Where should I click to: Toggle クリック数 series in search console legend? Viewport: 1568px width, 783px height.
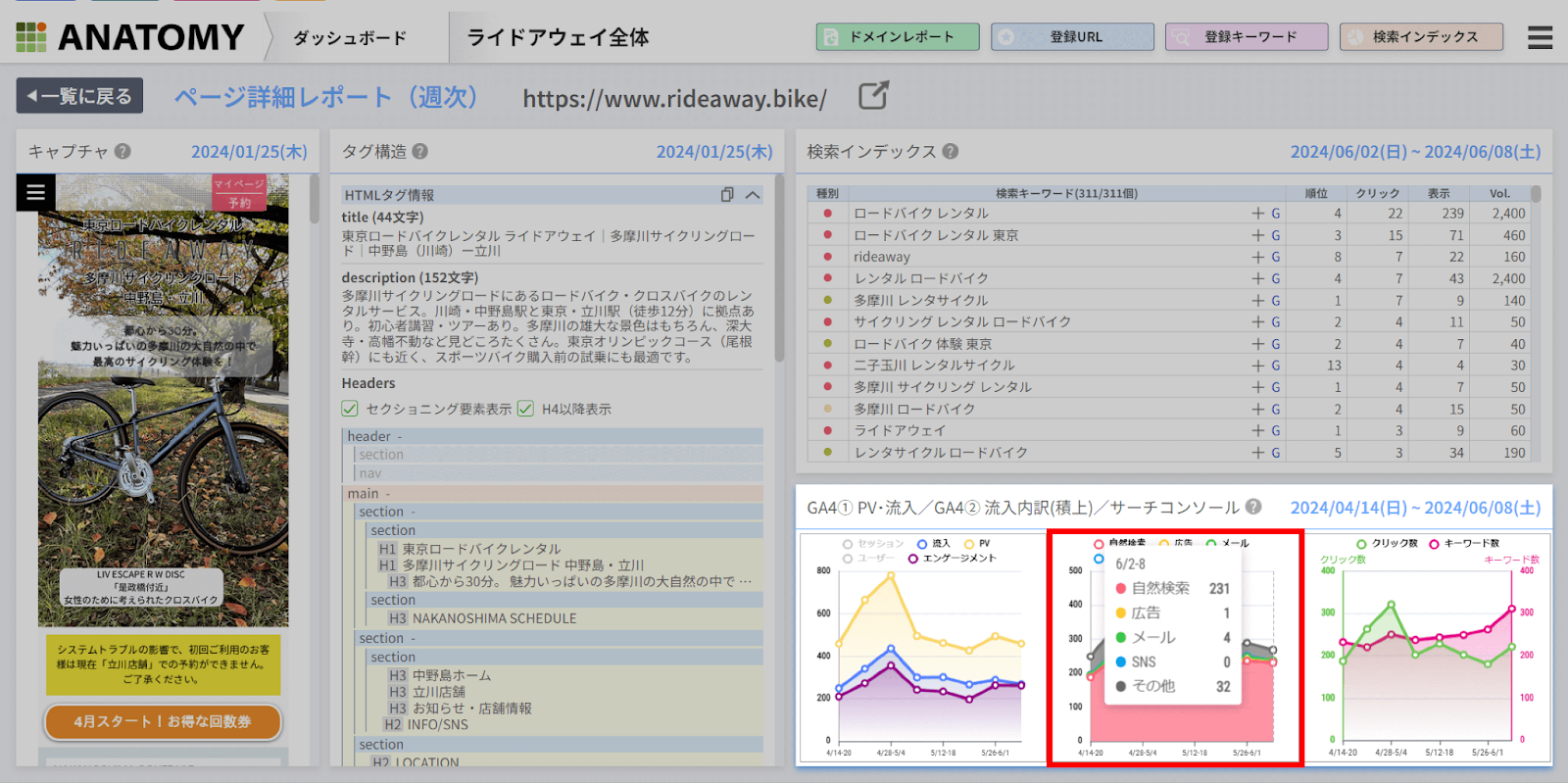click(x=1387, y=543)
